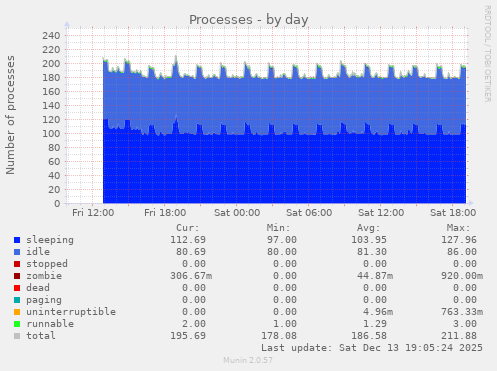Click sleeping maximum value 127.96

459,240
